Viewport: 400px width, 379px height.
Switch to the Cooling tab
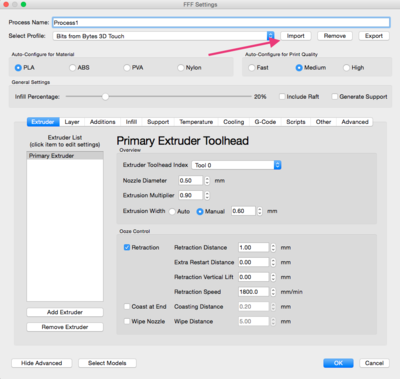coord(233,122)
